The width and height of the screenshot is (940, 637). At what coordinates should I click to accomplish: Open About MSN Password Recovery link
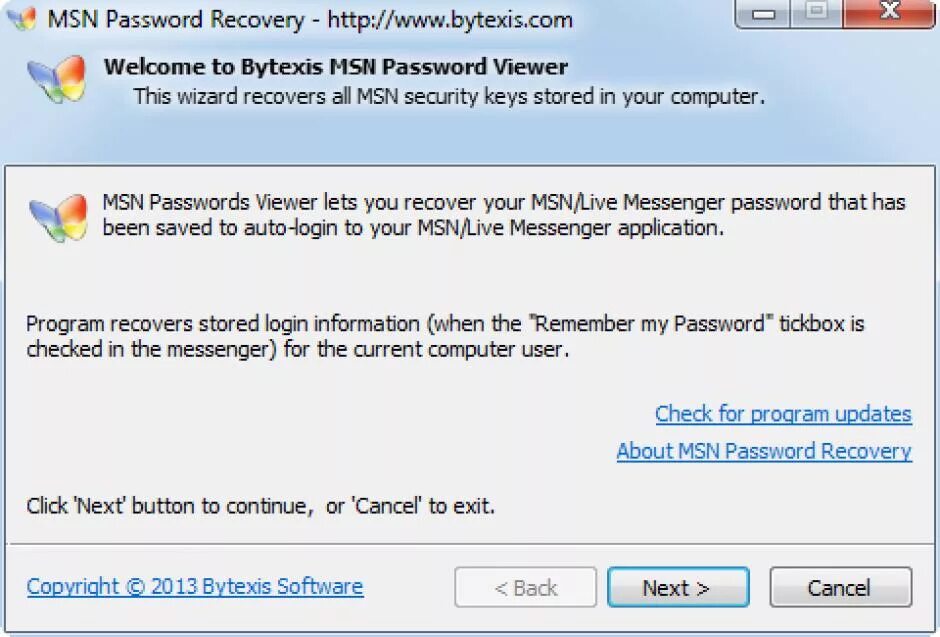[x=763, y=451]
